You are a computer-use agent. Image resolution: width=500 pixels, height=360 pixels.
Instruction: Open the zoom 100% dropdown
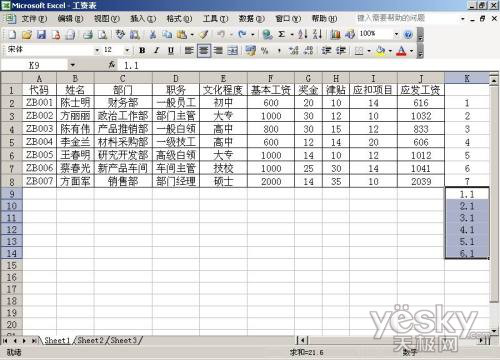click(396, 34)
